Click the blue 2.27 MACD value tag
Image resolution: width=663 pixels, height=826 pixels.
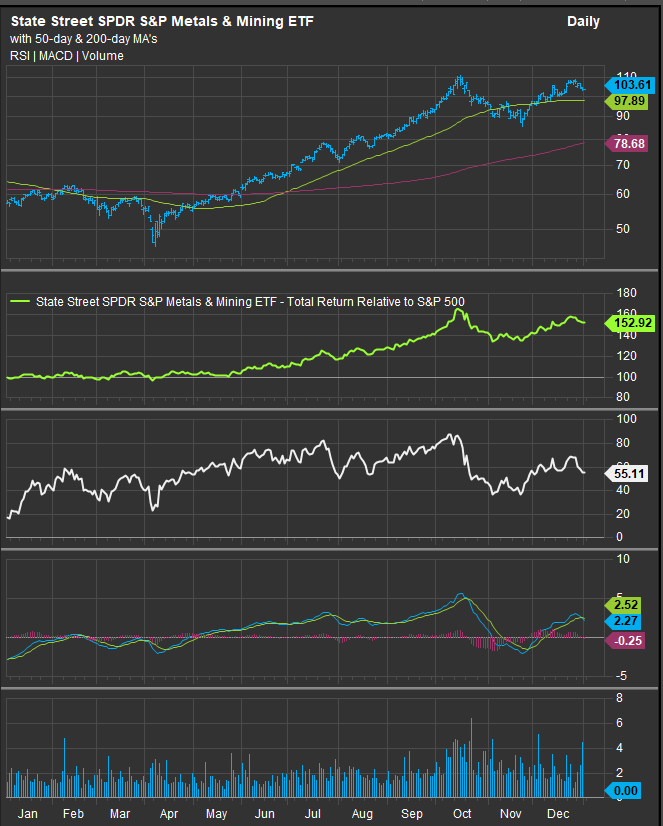click(x=630, y=622)
